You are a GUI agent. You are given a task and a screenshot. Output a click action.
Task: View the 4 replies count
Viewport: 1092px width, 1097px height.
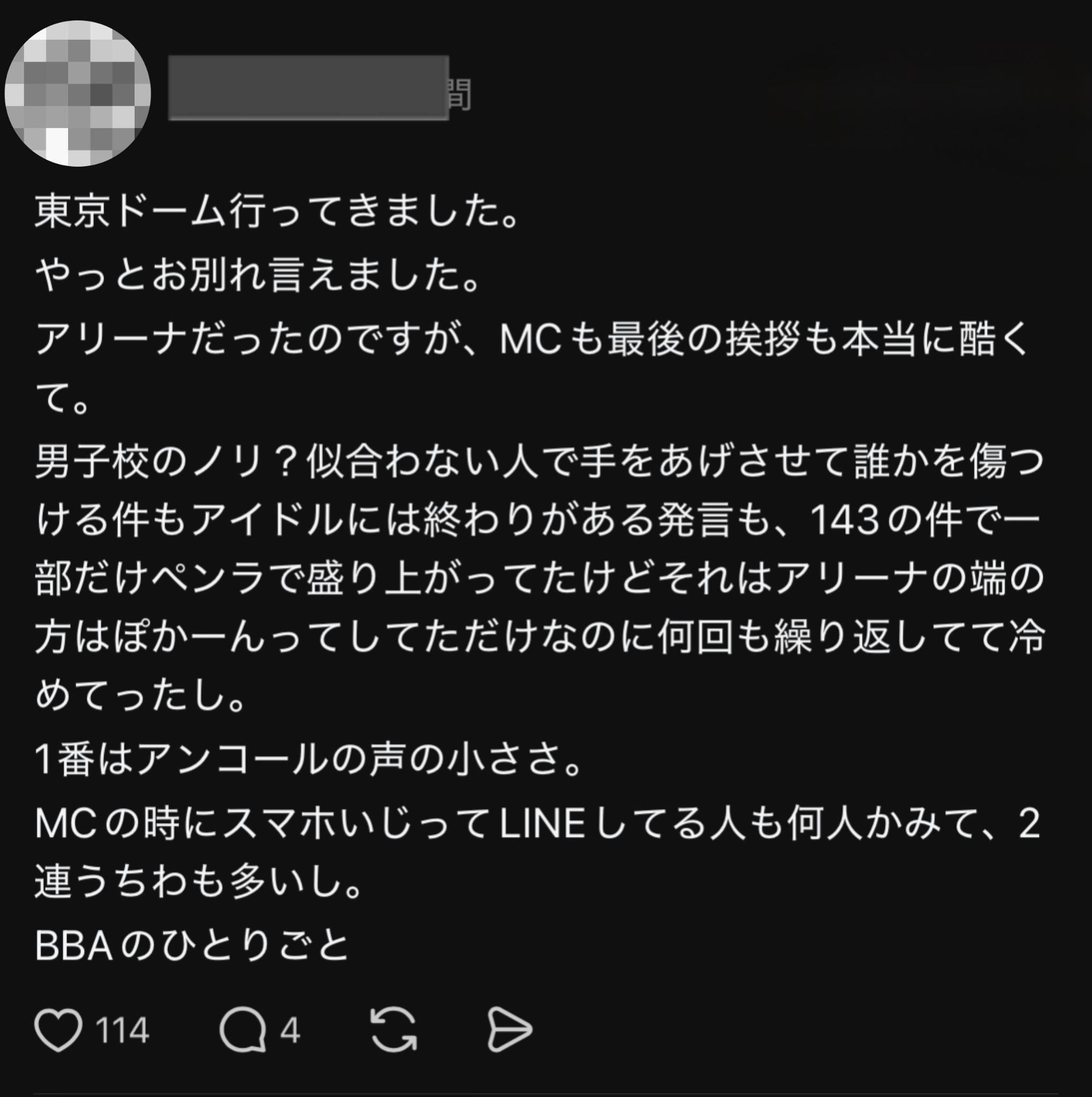[290, 1031]
